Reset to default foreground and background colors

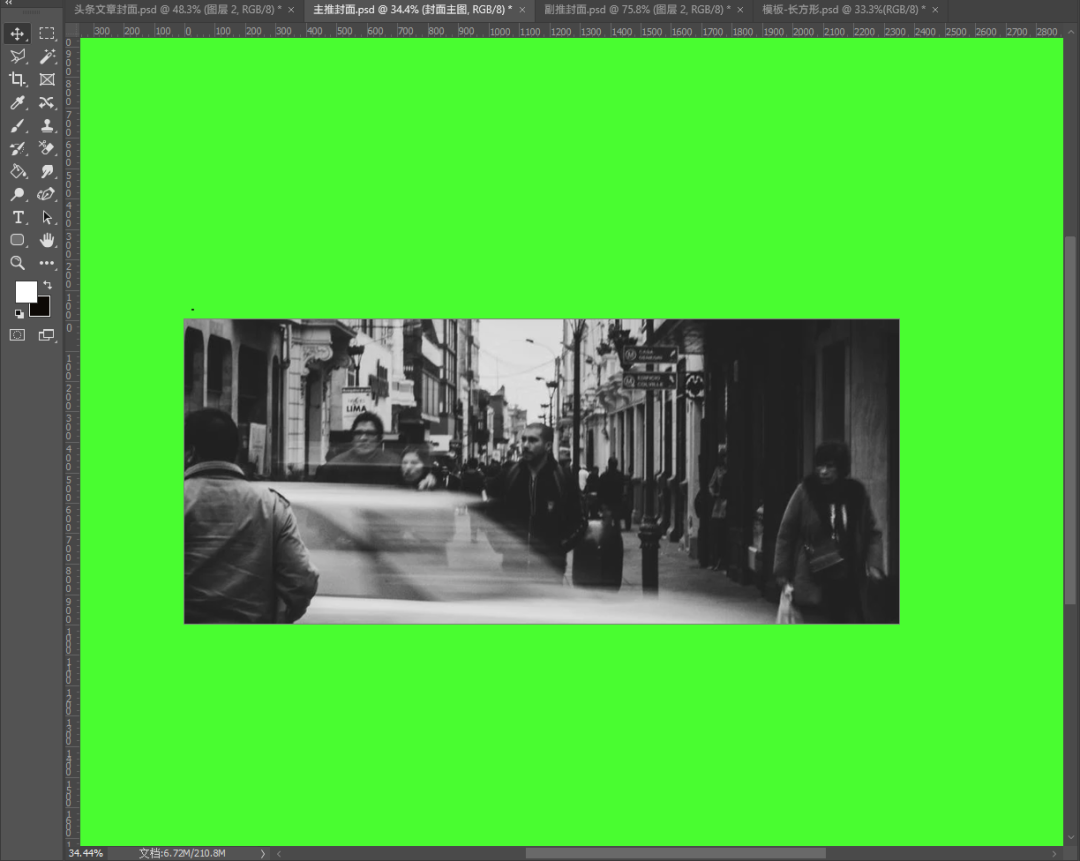point(19,314)
